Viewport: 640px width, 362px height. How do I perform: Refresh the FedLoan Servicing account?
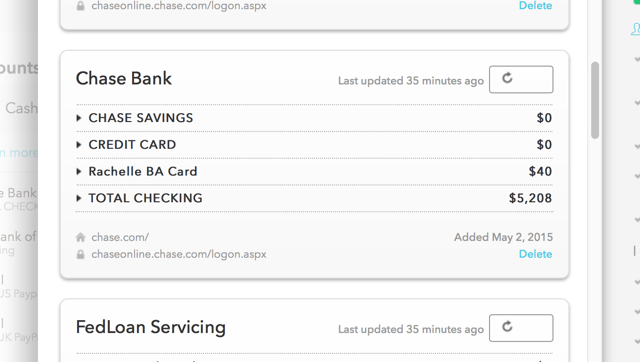tap(521, 328)
